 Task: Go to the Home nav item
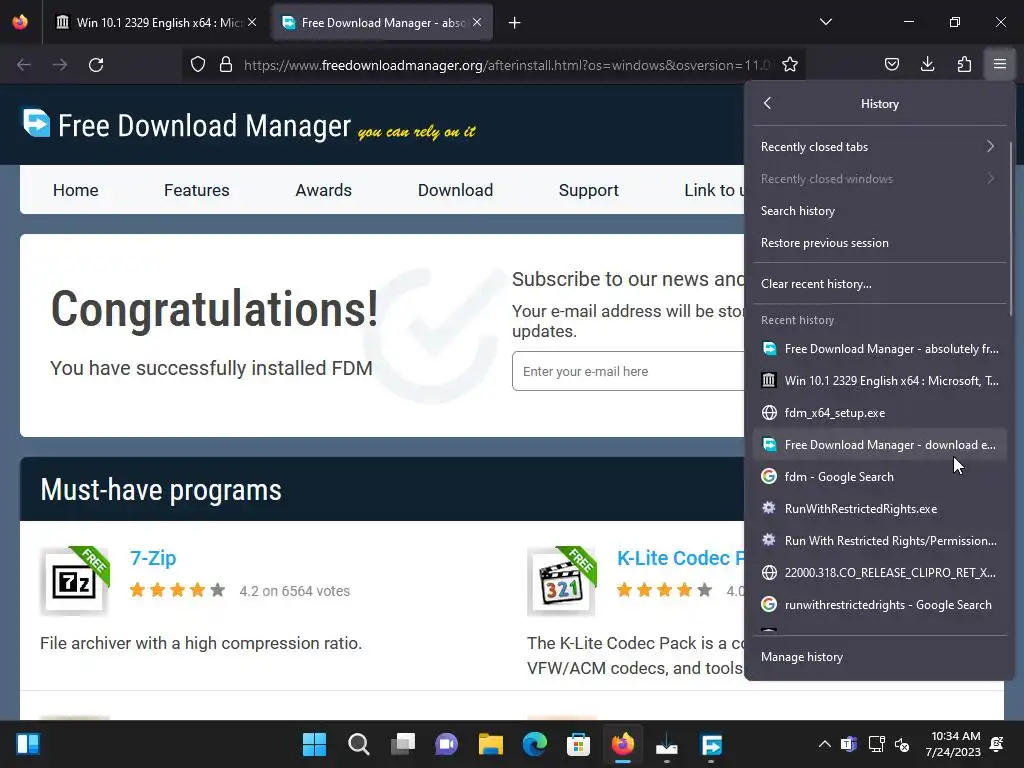point(76,190)
